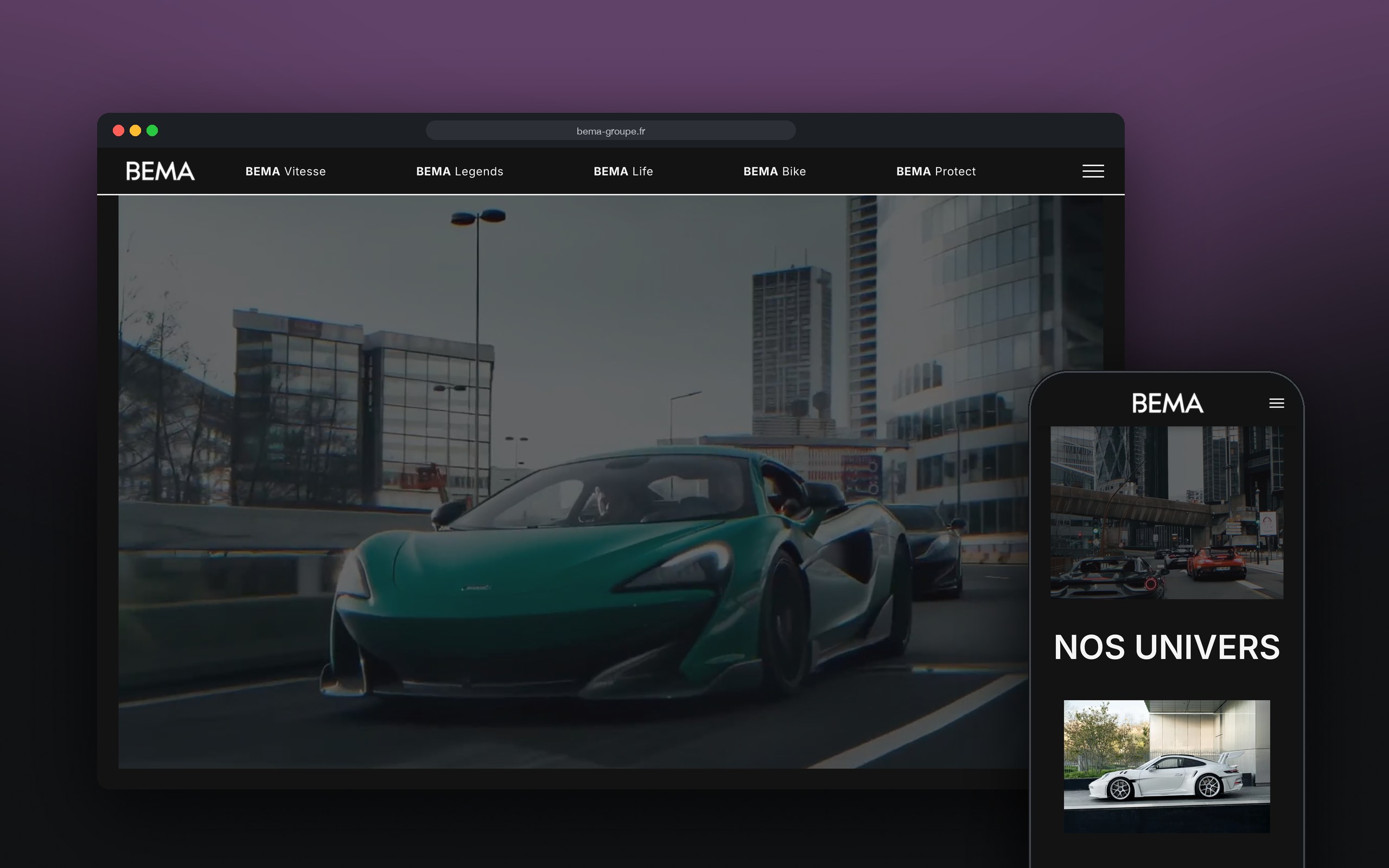
Task: Click the BEMA logo in desktop navbar
Action: 160,171
